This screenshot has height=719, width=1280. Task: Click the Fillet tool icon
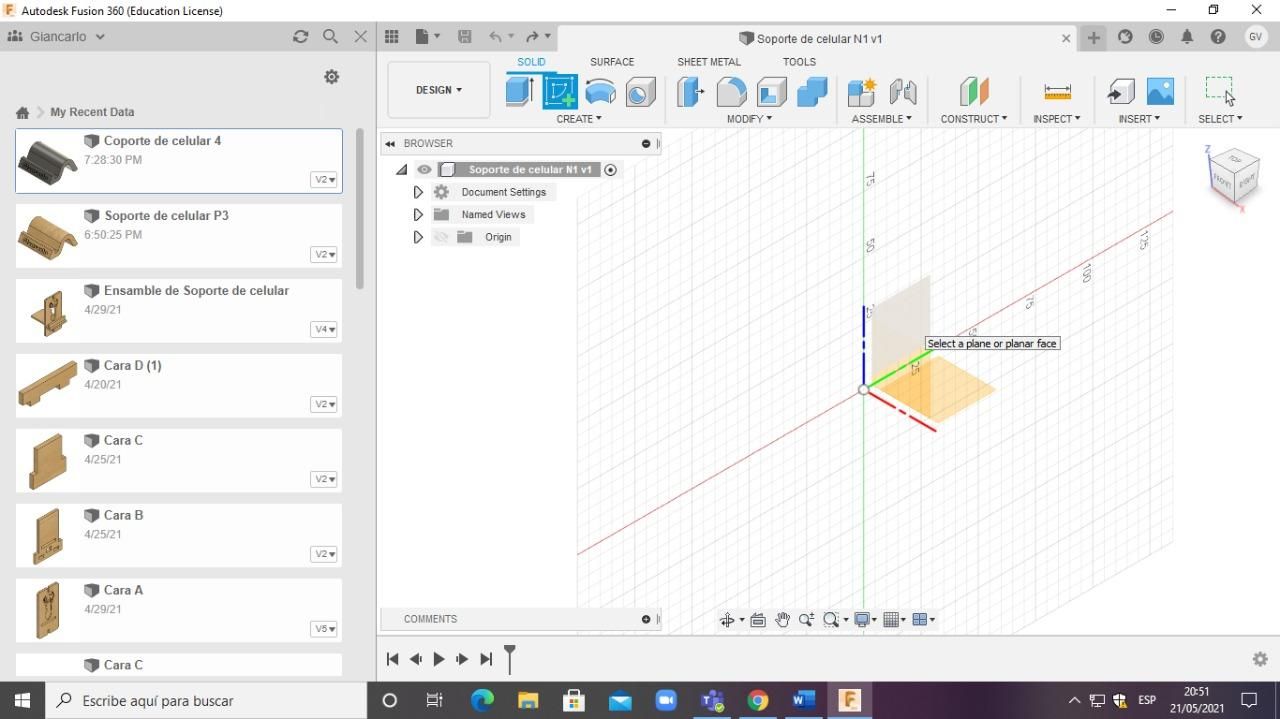click(731, 91)
